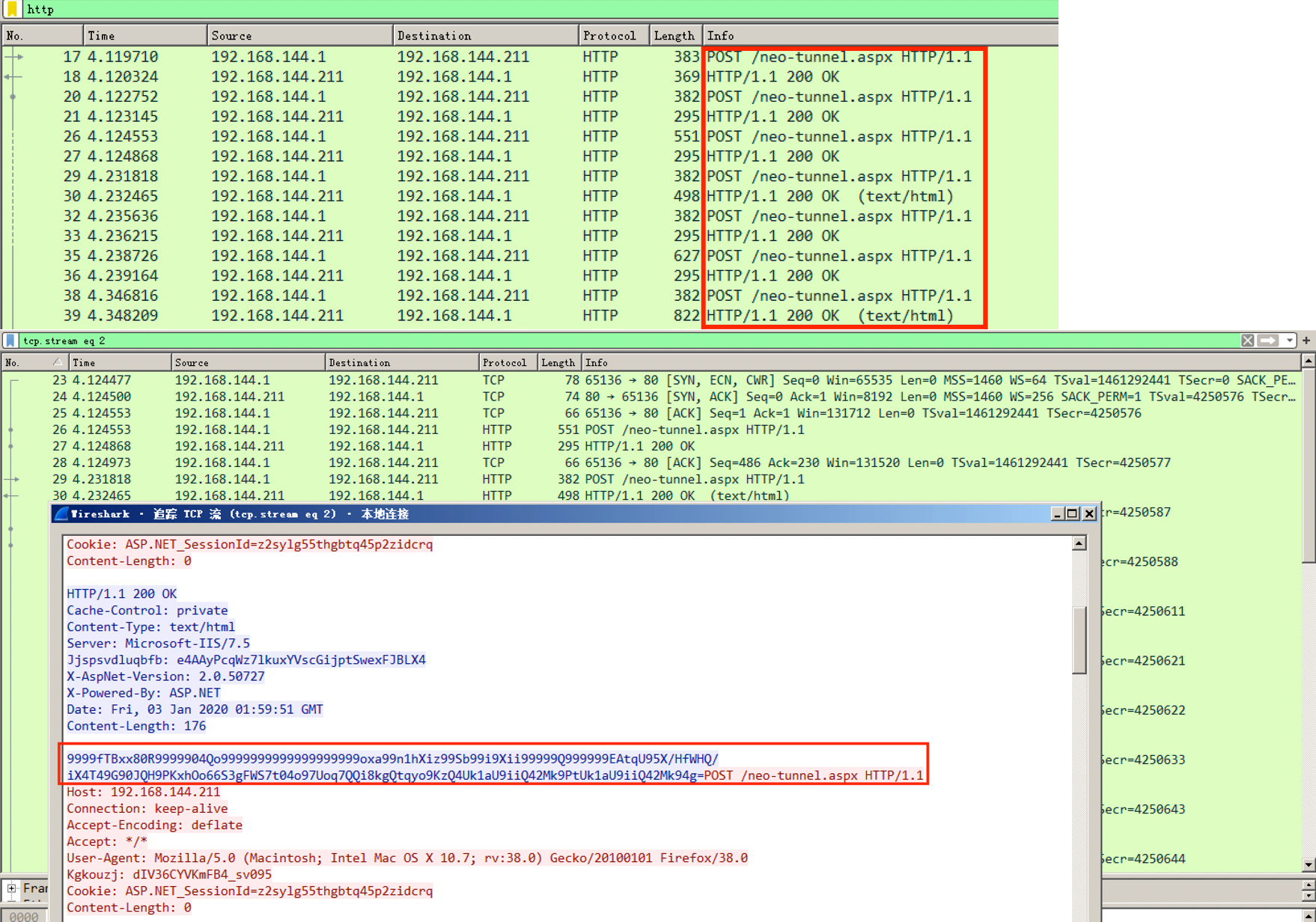Click the lower packet list scrollbar thumb
The width and height of the screenshot is (1316, 922).
(x=1308, y=465)
